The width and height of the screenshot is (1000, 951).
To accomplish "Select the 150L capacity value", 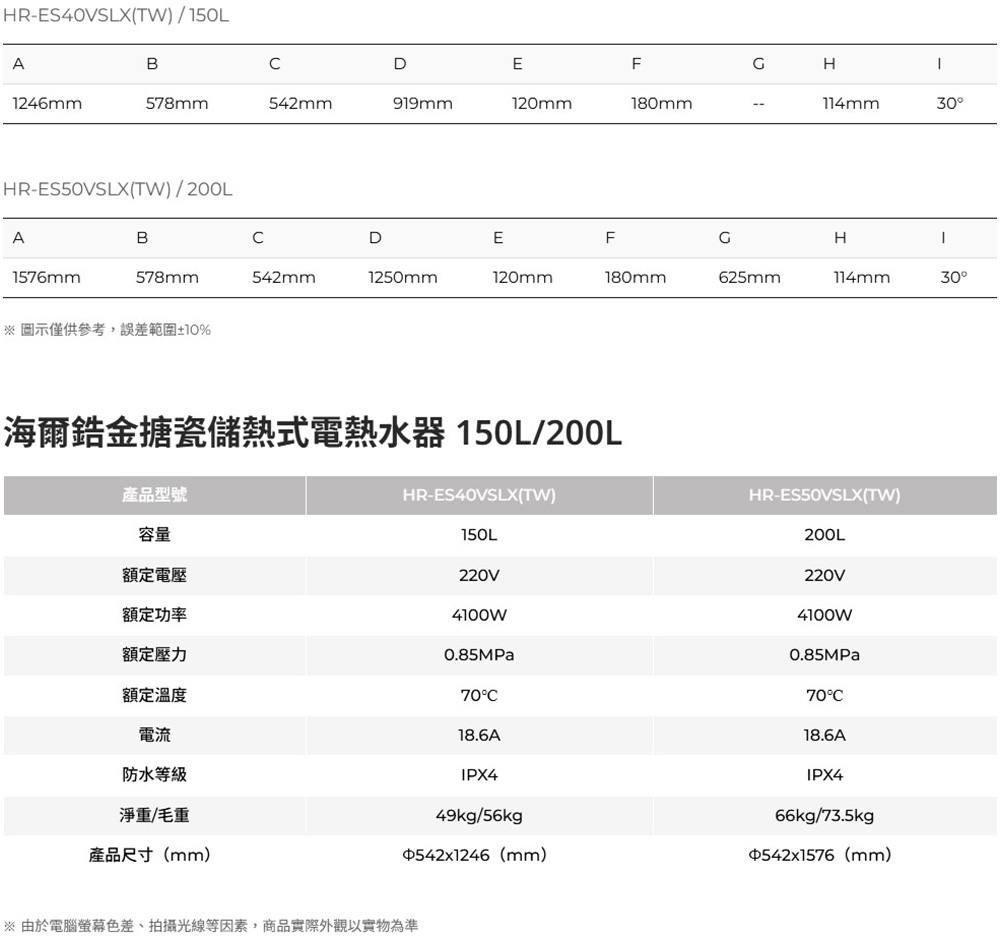I will tap(480, 534).
